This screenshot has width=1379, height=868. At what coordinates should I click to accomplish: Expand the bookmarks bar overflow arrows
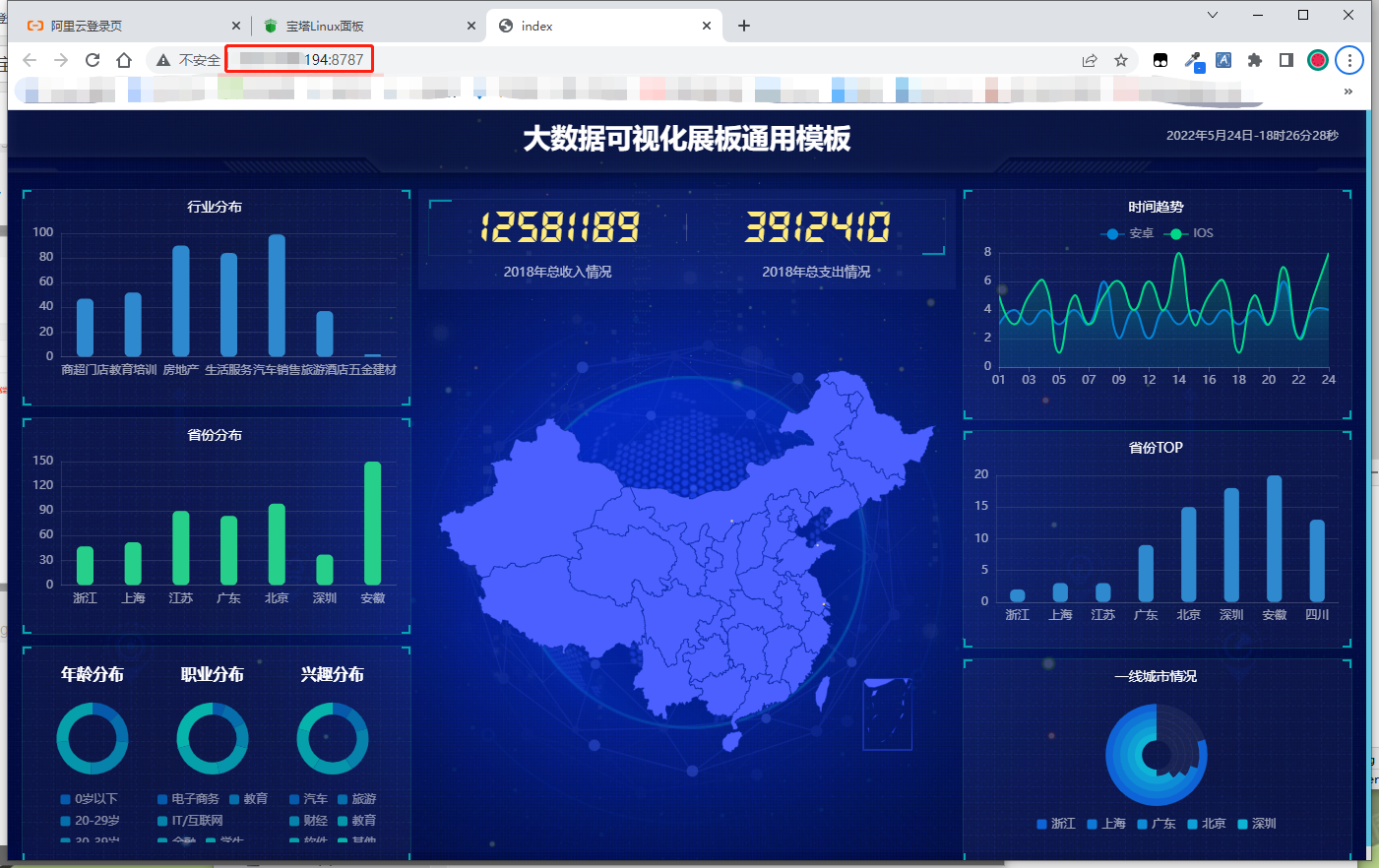[x=1348, y=92]
